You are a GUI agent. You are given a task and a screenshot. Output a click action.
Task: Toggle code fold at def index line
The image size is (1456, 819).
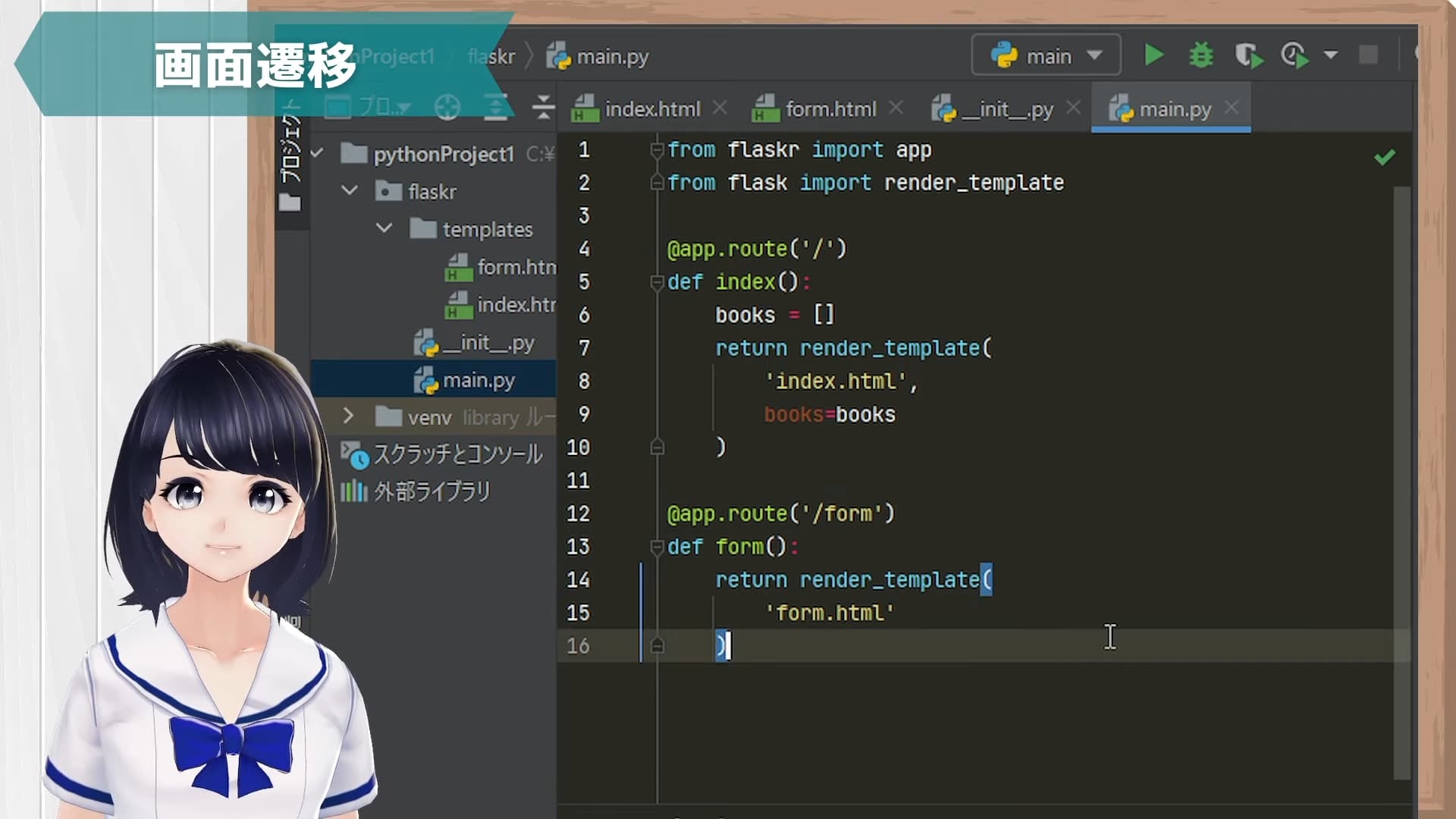tap(657, 282)
